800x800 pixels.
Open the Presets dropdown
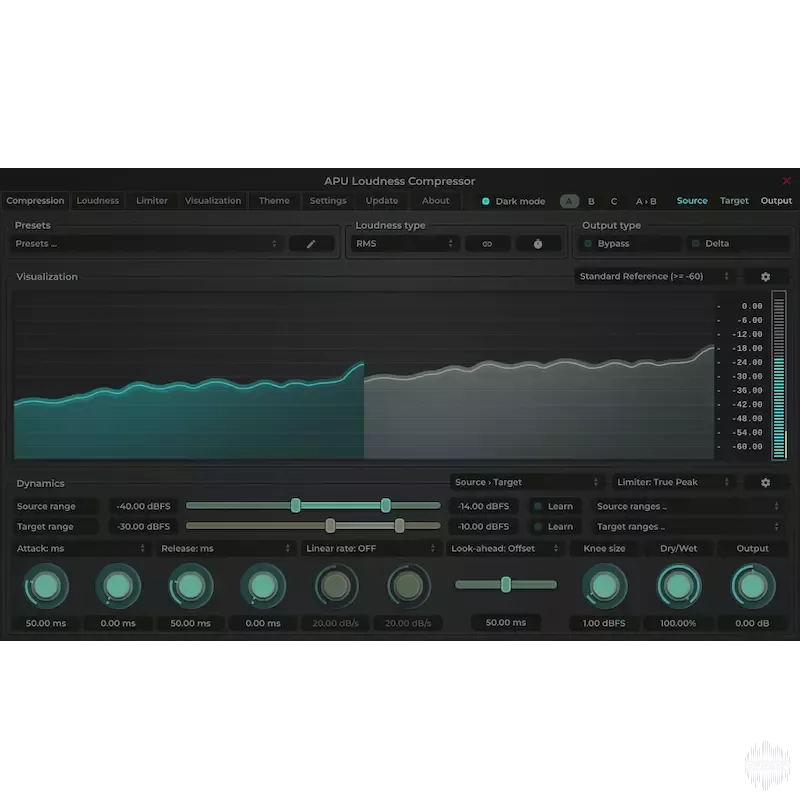tap(146, 244)
